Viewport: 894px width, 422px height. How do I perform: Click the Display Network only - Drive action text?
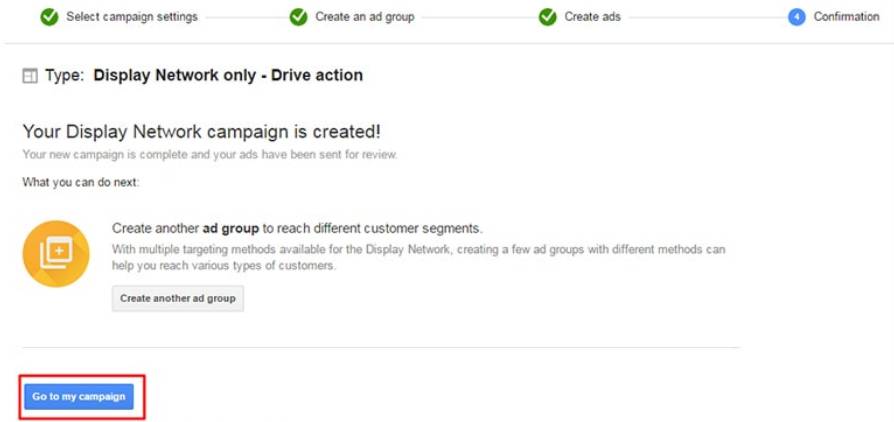point(228,76)
